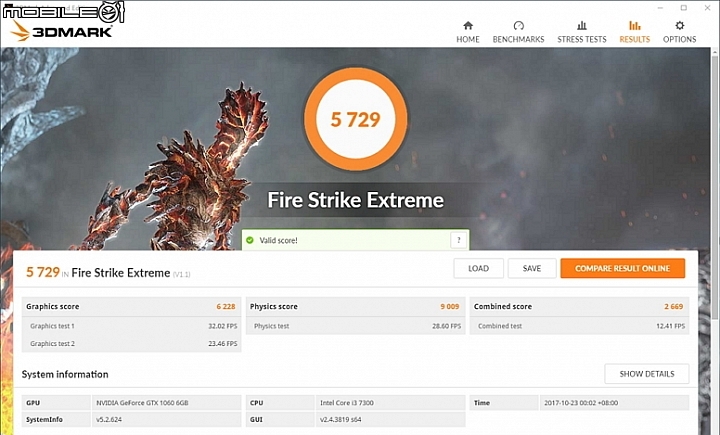Click Graphics test 1 row
Screen dimensions: 720x435
point(131,326)
